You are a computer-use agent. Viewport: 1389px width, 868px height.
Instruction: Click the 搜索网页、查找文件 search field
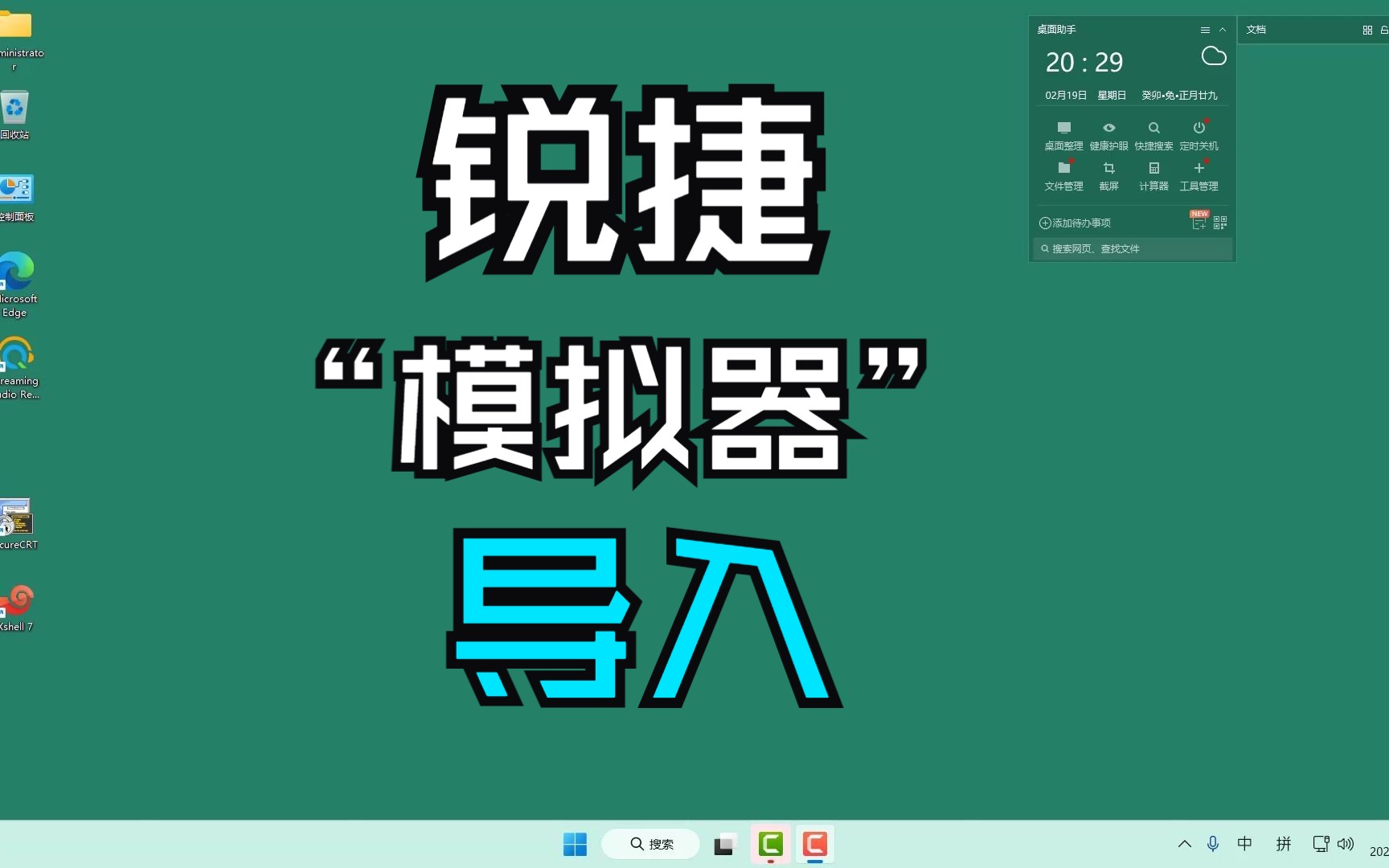[x=1133, y=249]
